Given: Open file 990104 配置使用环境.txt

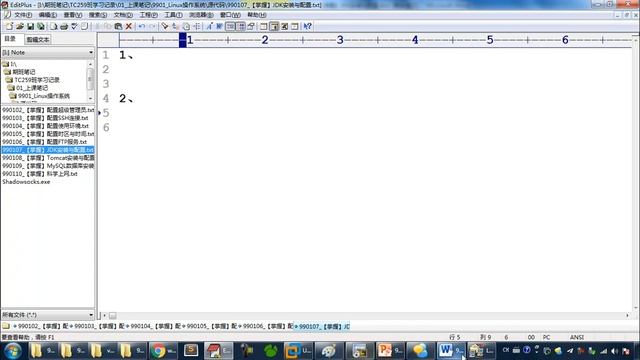Looking at the screenshot, I should coord(45,126).
